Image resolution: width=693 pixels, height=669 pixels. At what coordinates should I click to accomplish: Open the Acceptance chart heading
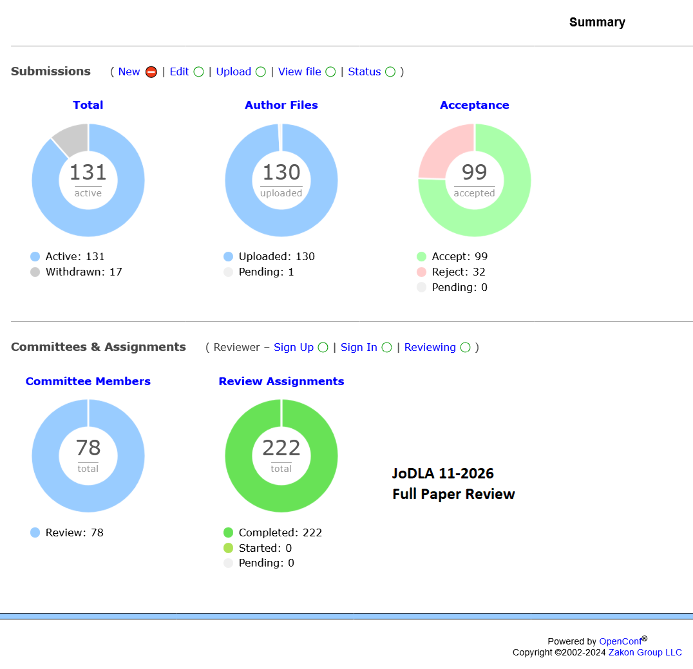point(474,105)
